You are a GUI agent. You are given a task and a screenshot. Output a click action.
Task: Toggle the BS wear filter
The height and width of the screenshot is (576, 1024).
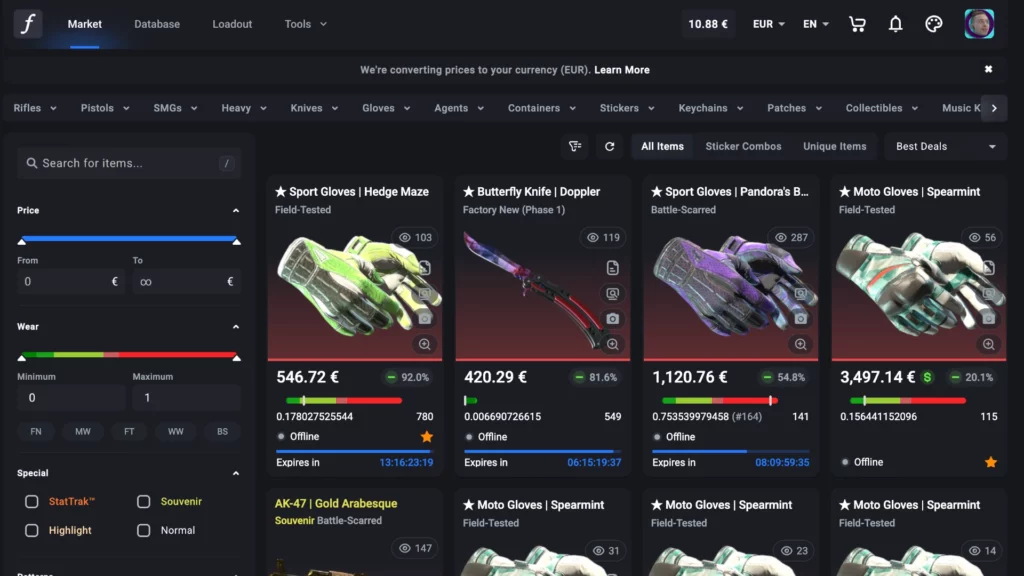click(x=223, y=432)
